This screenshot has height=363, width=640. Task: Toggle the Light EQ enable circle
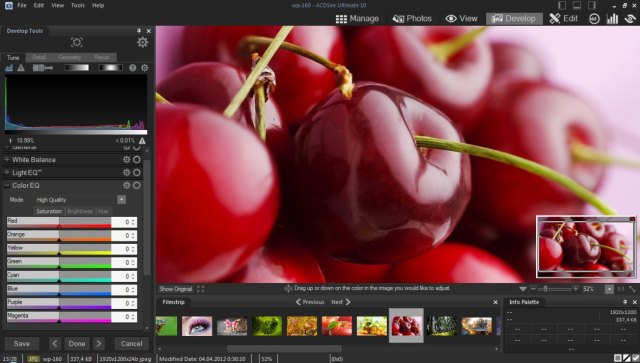coord(137,173)
